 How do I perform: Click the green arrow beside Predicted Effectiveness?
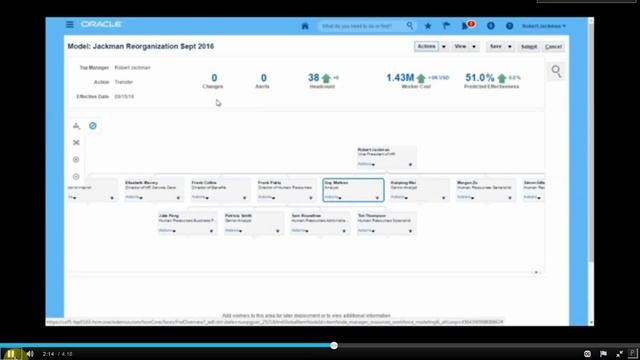point(502,78)
